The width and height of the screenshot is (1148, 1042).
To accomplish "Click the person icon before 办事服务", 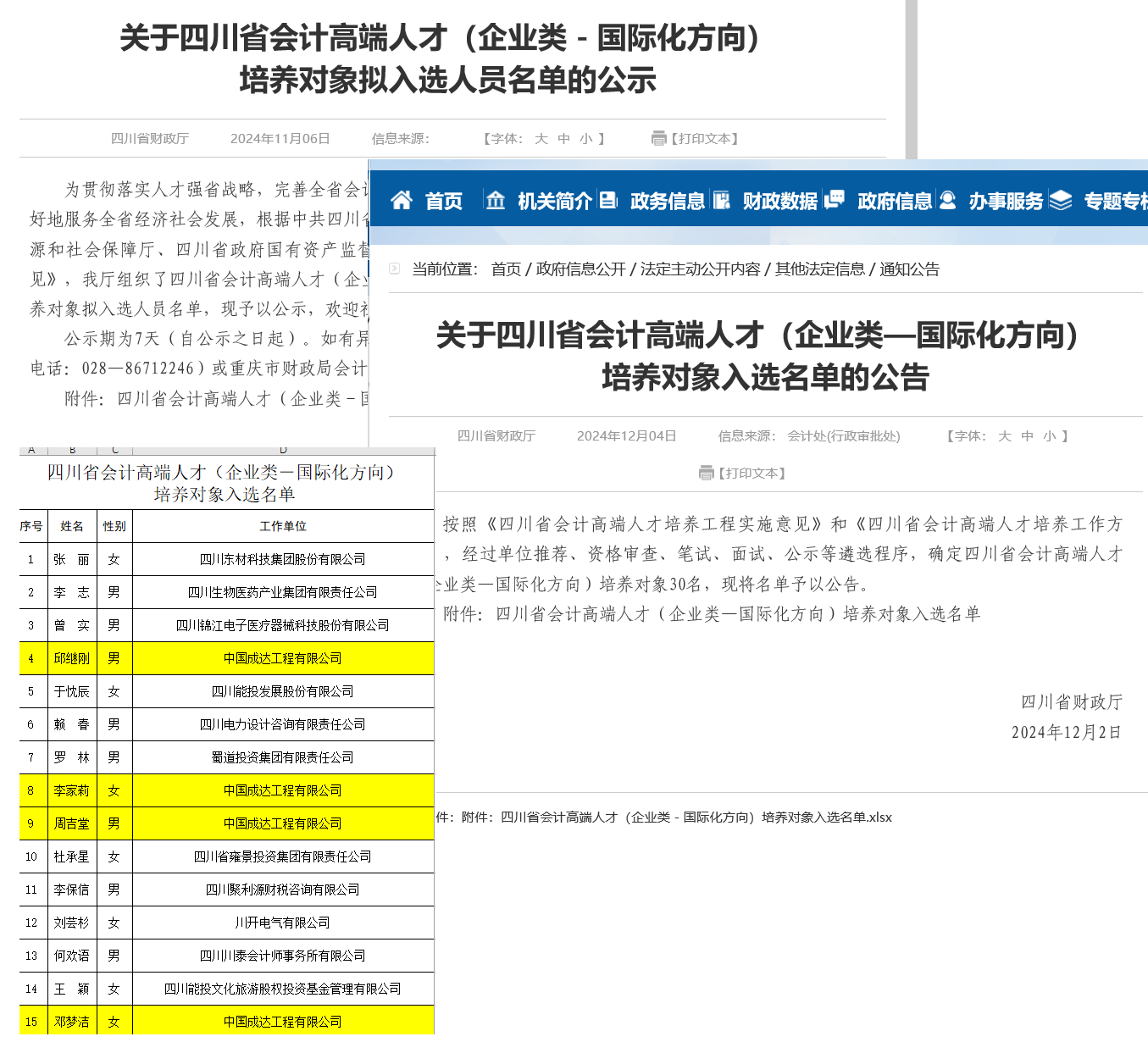I will 947,200.
